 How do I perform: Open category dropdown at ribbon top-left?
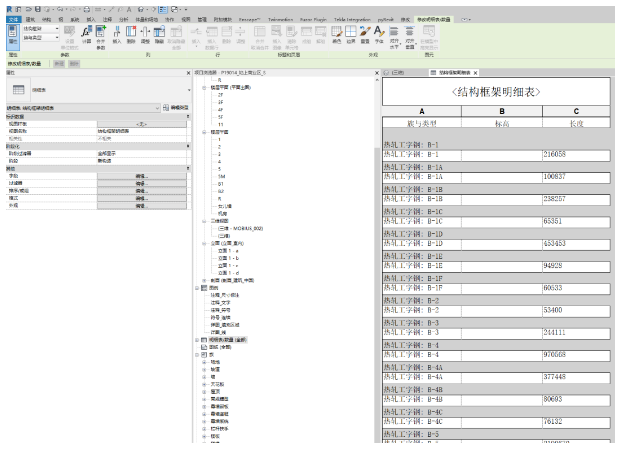click(41, 29)
